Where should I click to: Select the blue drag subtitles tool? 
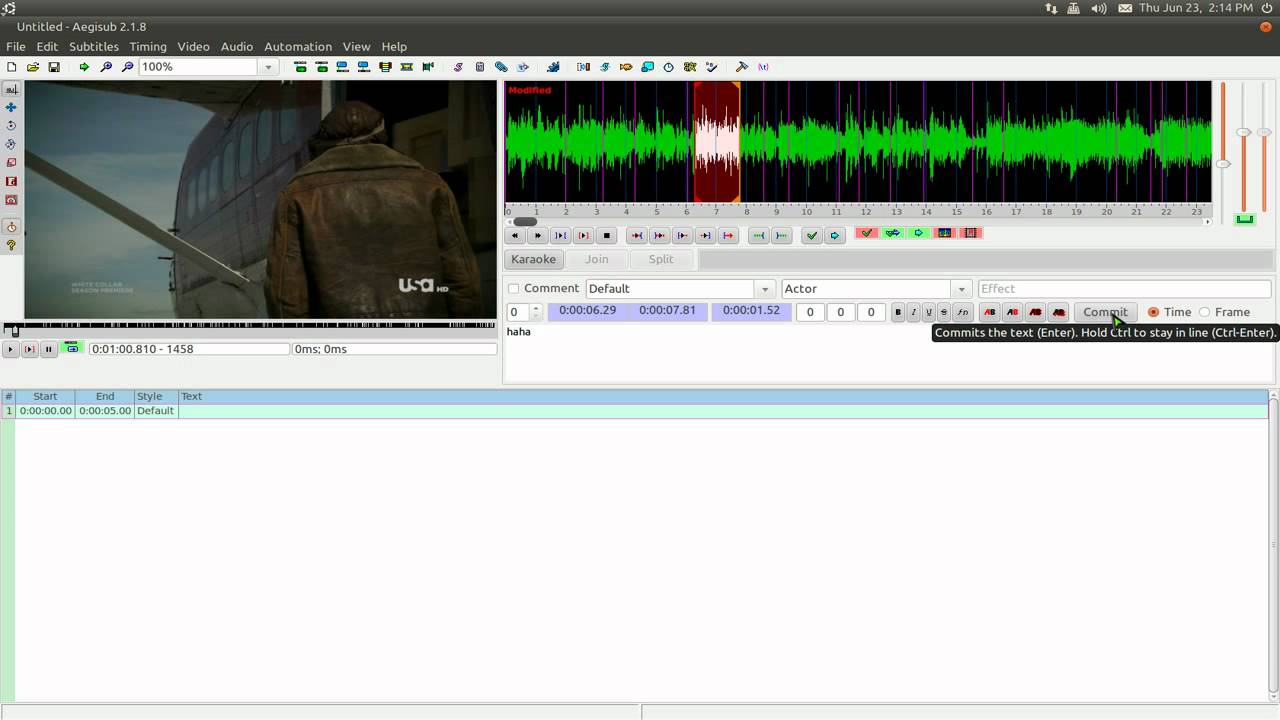pos(11,107)
